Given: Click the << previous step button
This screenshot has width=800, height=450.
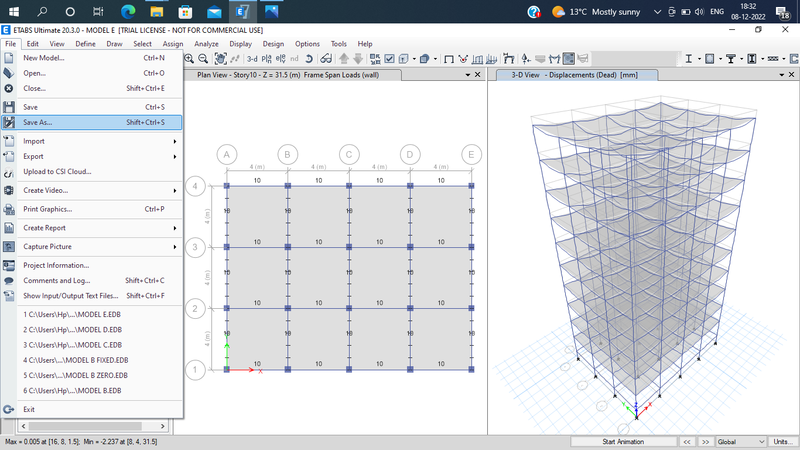Looking at the screenshot, I should coord(687,441).
